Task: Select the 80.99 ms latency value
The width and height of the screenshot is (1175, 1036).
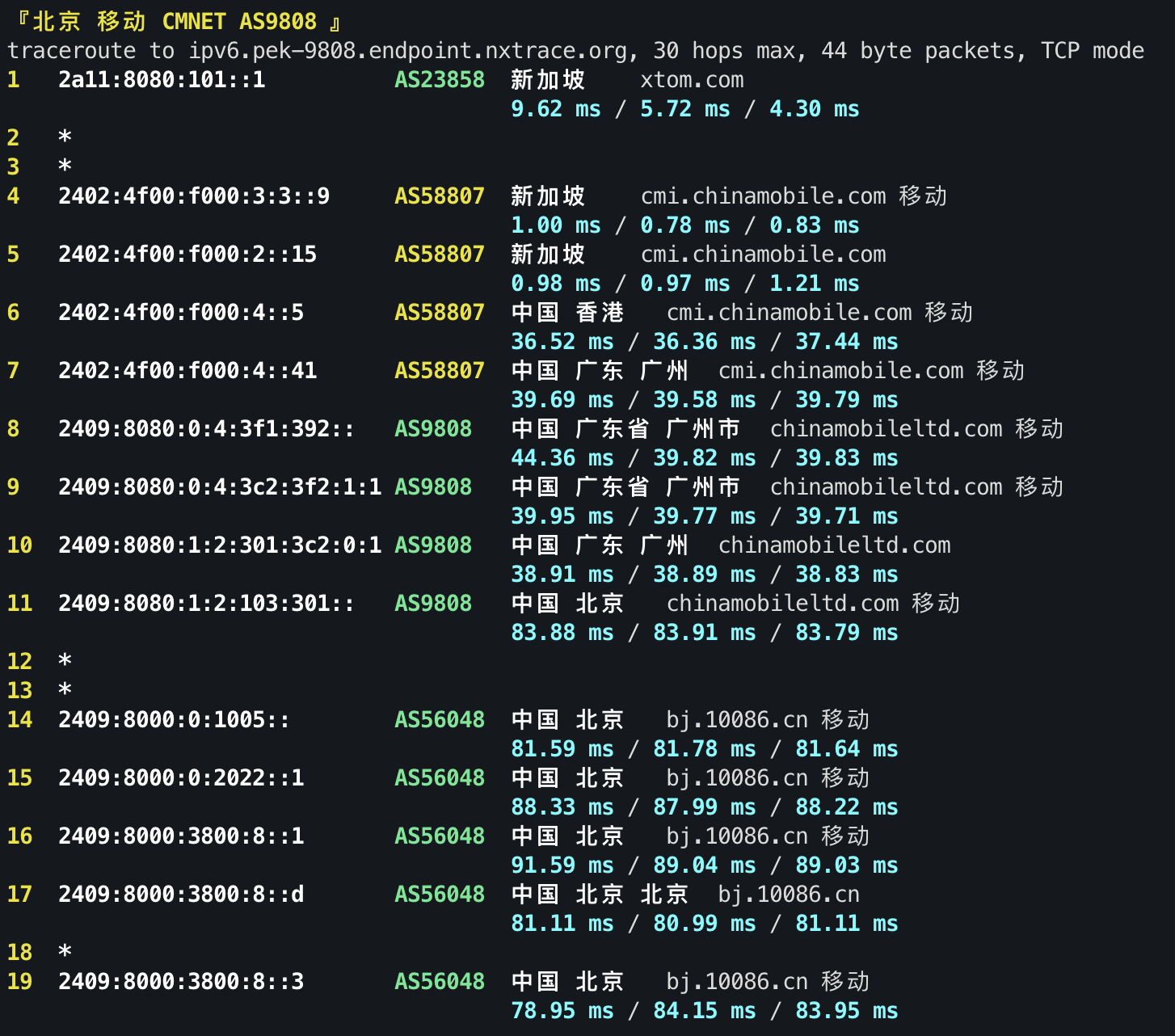Action: [x=705, y=924]
